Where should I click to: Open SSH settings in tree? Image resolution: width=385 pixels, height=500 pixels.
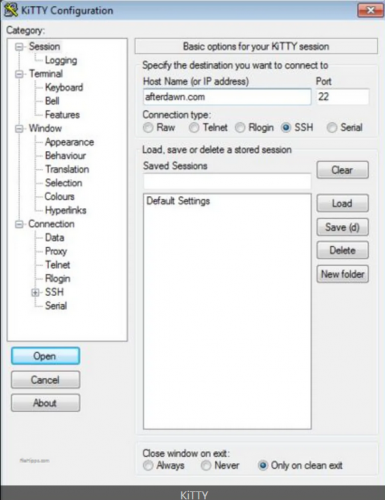coord(54,292)
